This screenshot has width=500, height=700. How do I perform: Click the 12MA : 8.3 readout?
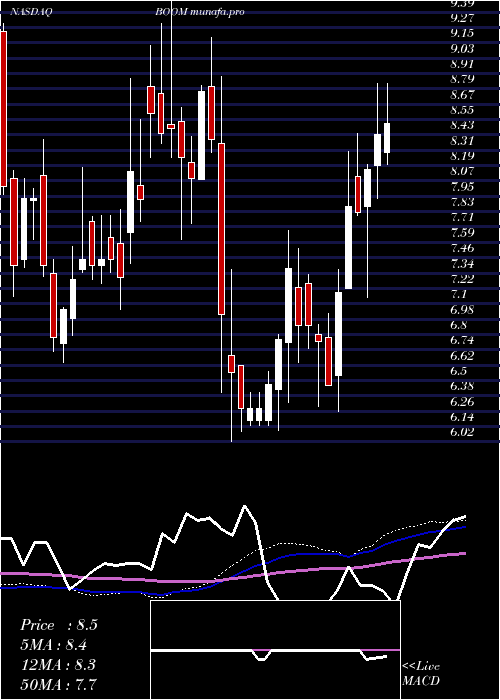pyautogui.click(x=58, y=664)
